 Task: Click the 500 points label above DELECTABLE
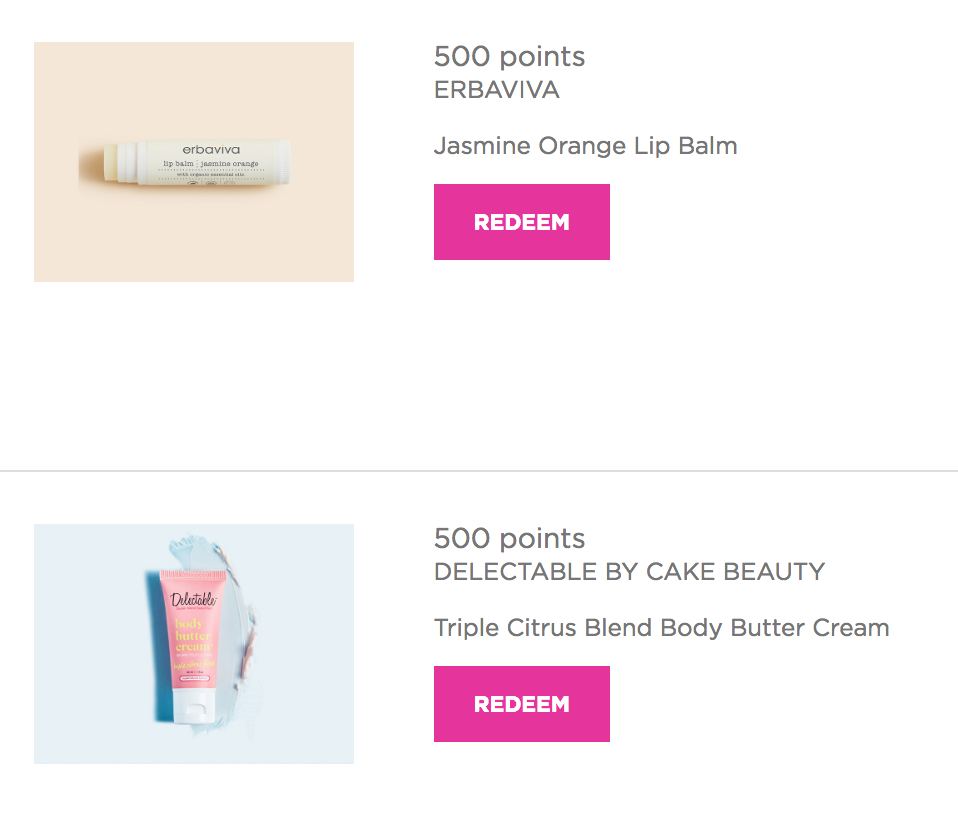[x=509, y=538]
